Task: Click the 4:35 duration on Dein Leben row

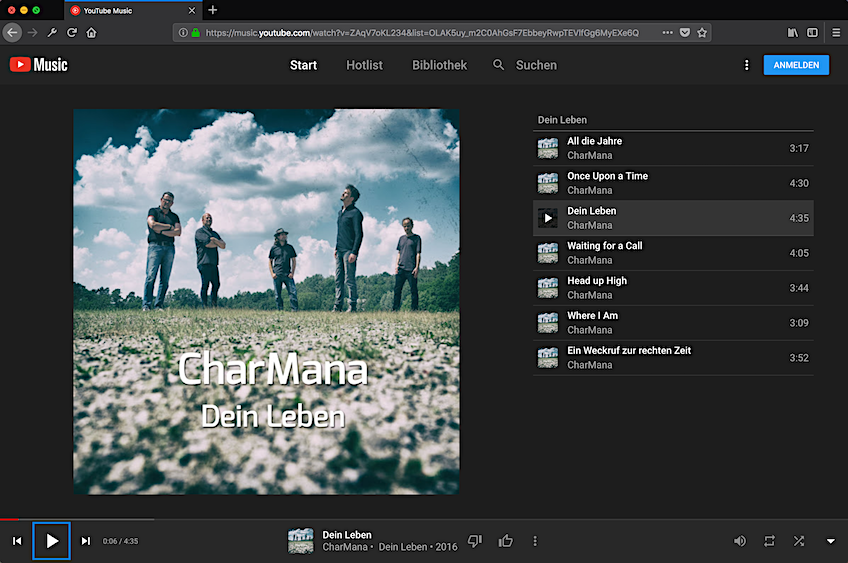Action: [x=799, y=218]
